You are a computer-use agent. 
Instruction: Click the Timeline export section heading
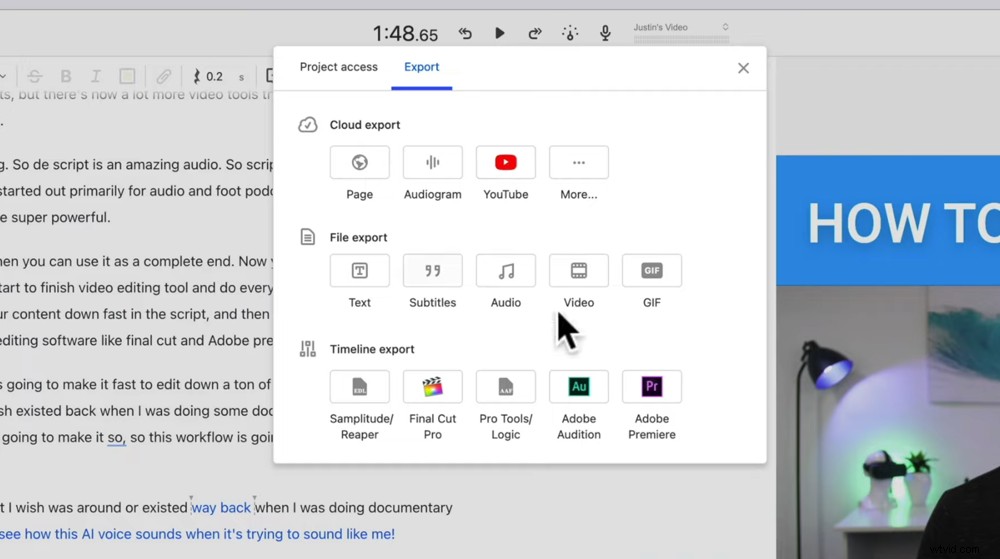372,349
